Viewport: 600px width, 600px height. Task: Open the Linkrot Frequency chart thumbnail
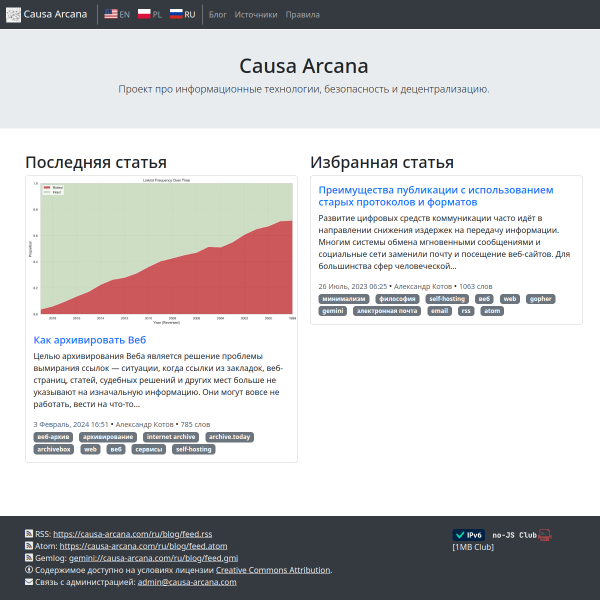point(161,251)
